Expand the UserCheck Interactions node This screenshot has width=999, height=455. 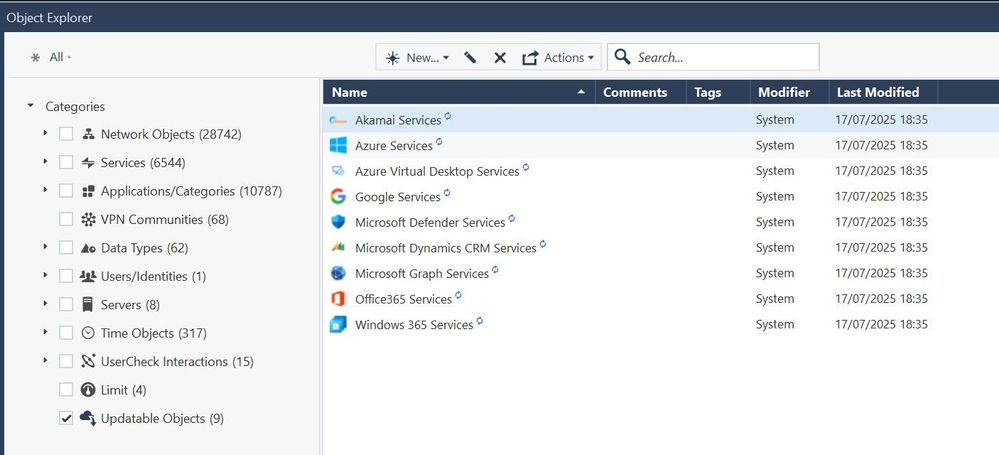pyautogui.click(x=45, y=360)
